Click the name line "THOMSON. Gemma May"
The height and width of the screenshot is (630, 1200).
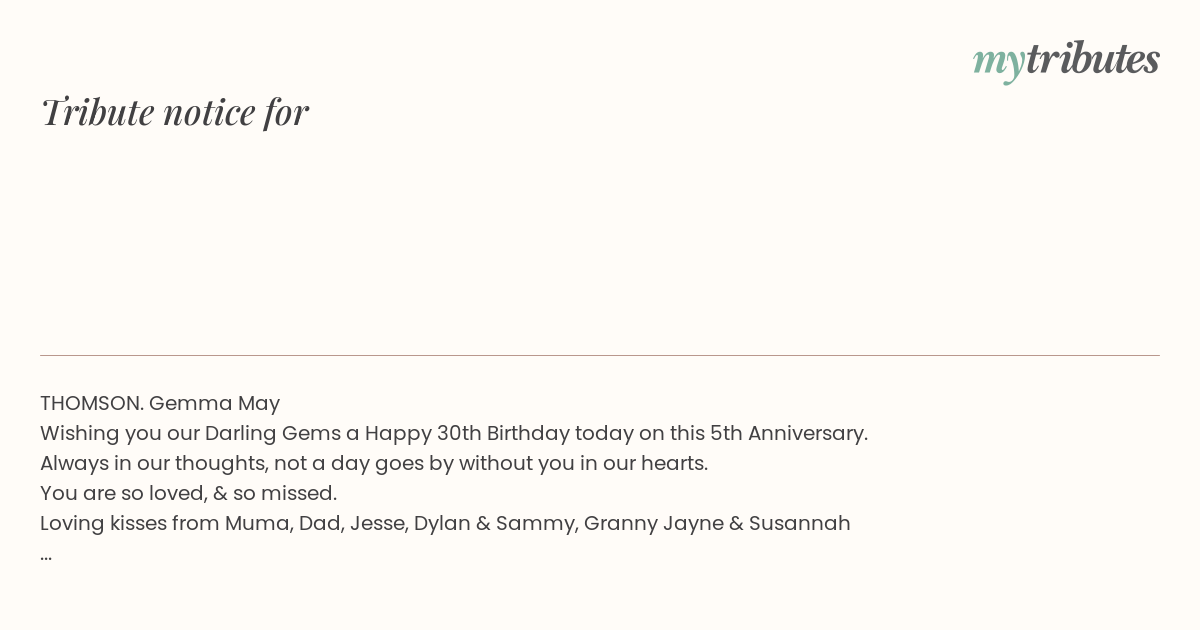tap(160, 403)
